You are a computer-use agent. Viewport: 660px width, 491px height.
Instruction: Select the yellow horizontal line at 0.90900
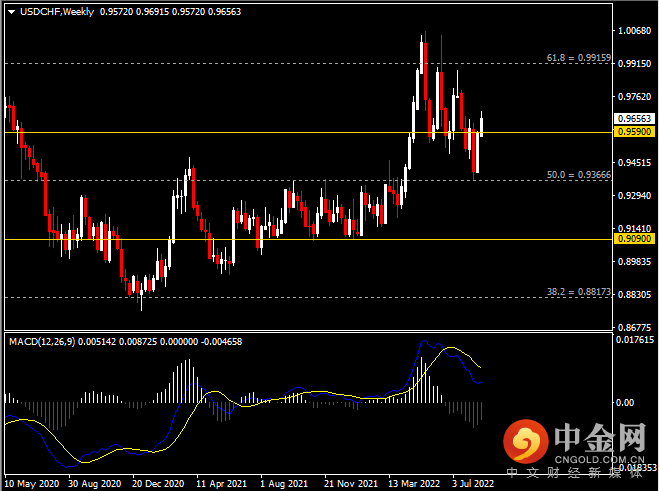[308, 239]
